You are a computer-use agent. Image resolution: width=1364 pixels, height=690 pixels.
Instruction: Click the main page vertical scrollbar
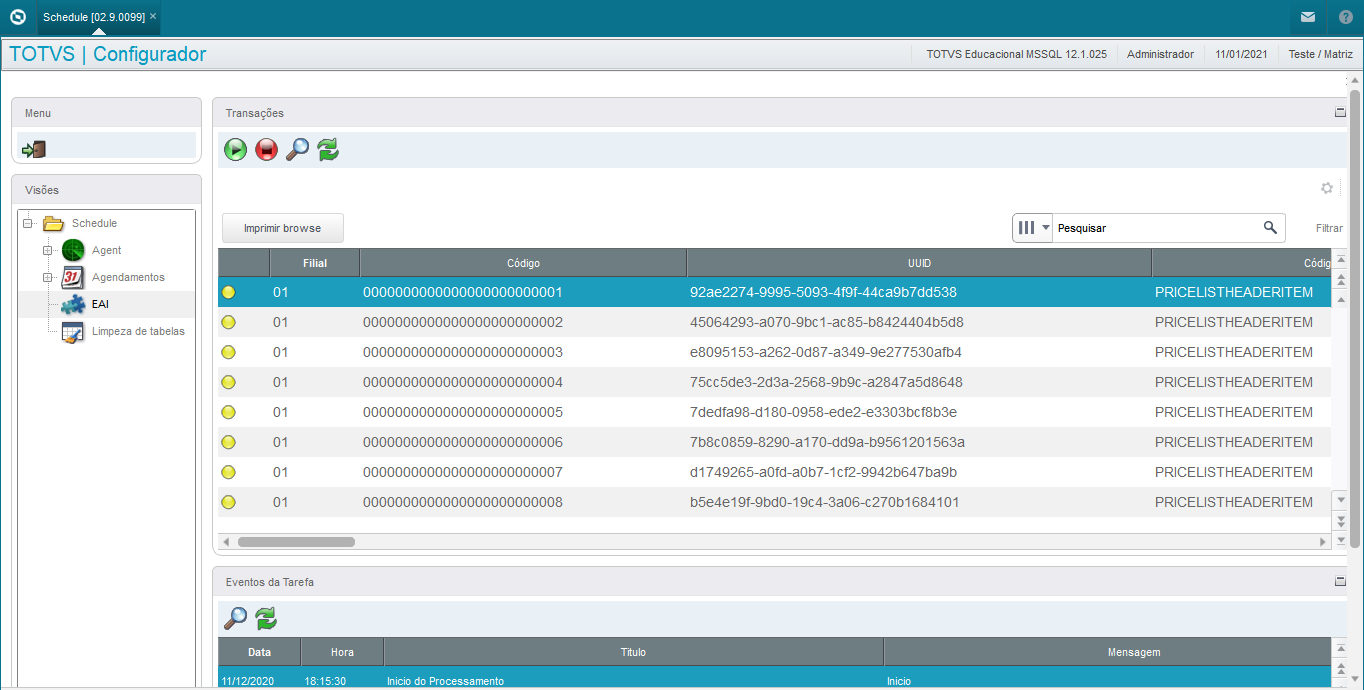point(1355,318)
